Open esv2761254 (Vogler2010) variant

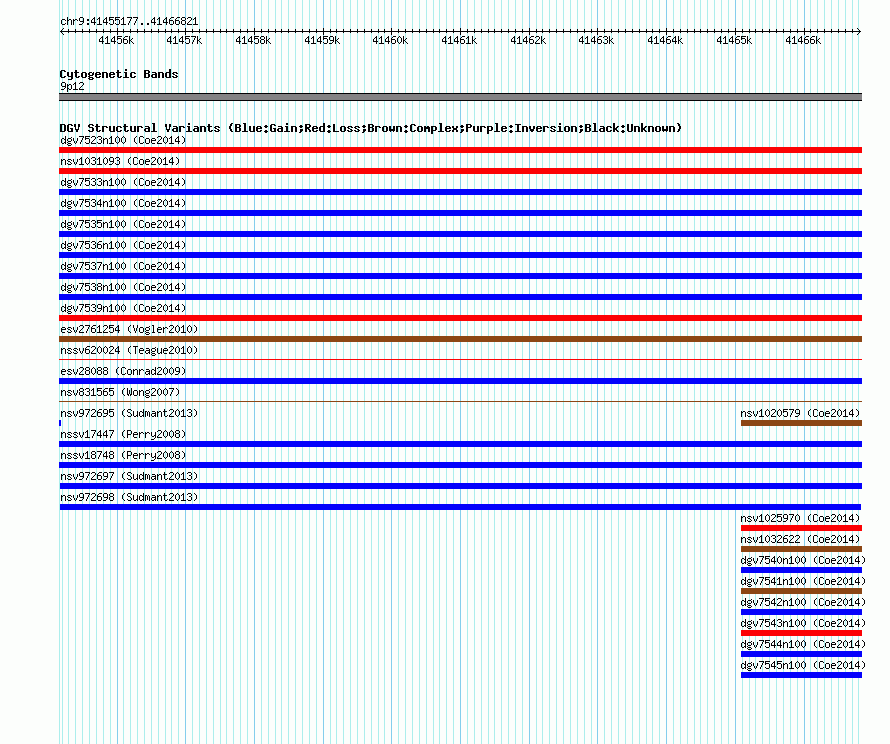click(x=129, y=329)
